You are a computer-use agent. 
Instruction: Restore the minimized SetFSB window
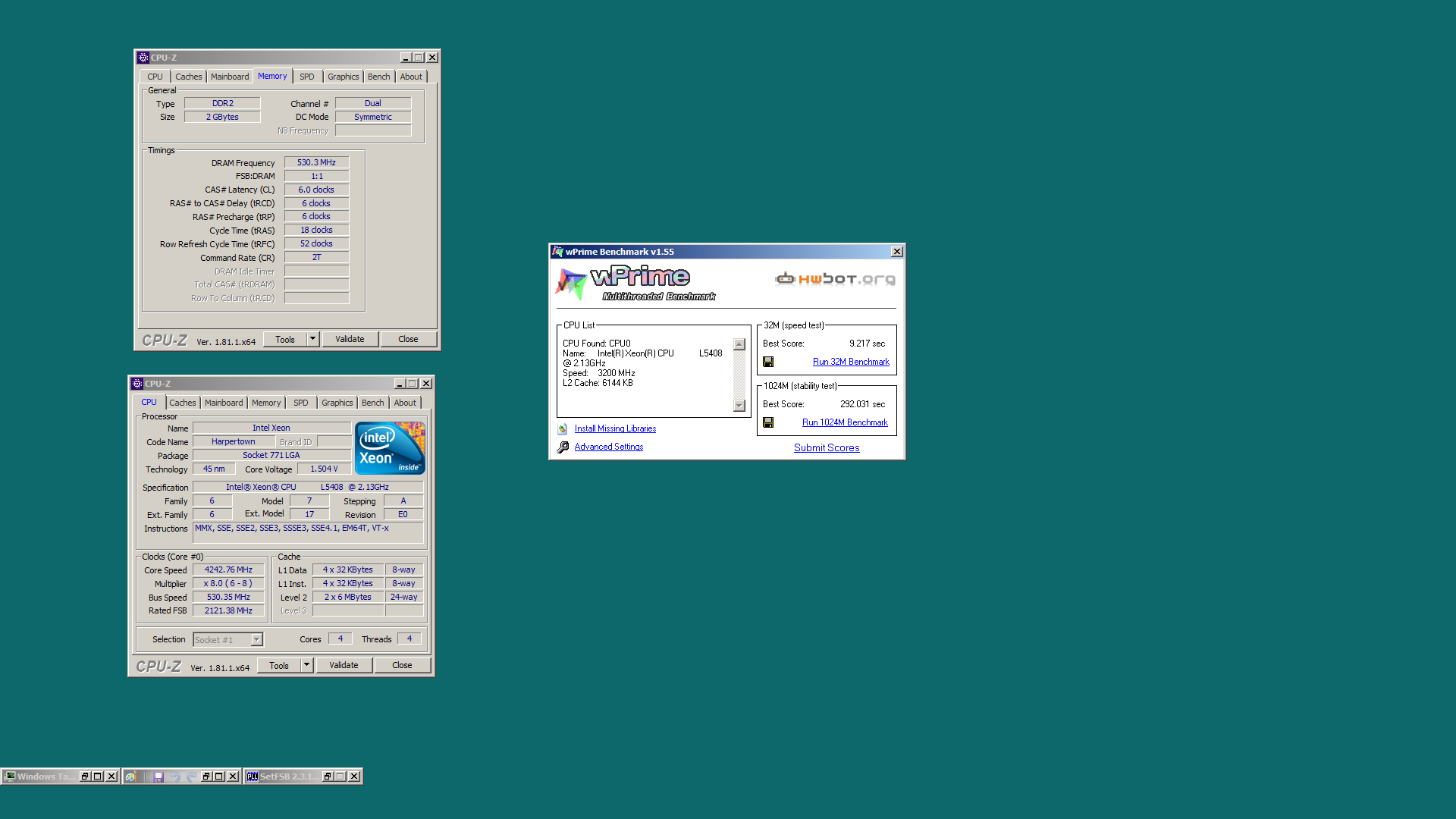pyautogui.click(x=328, y=777)
